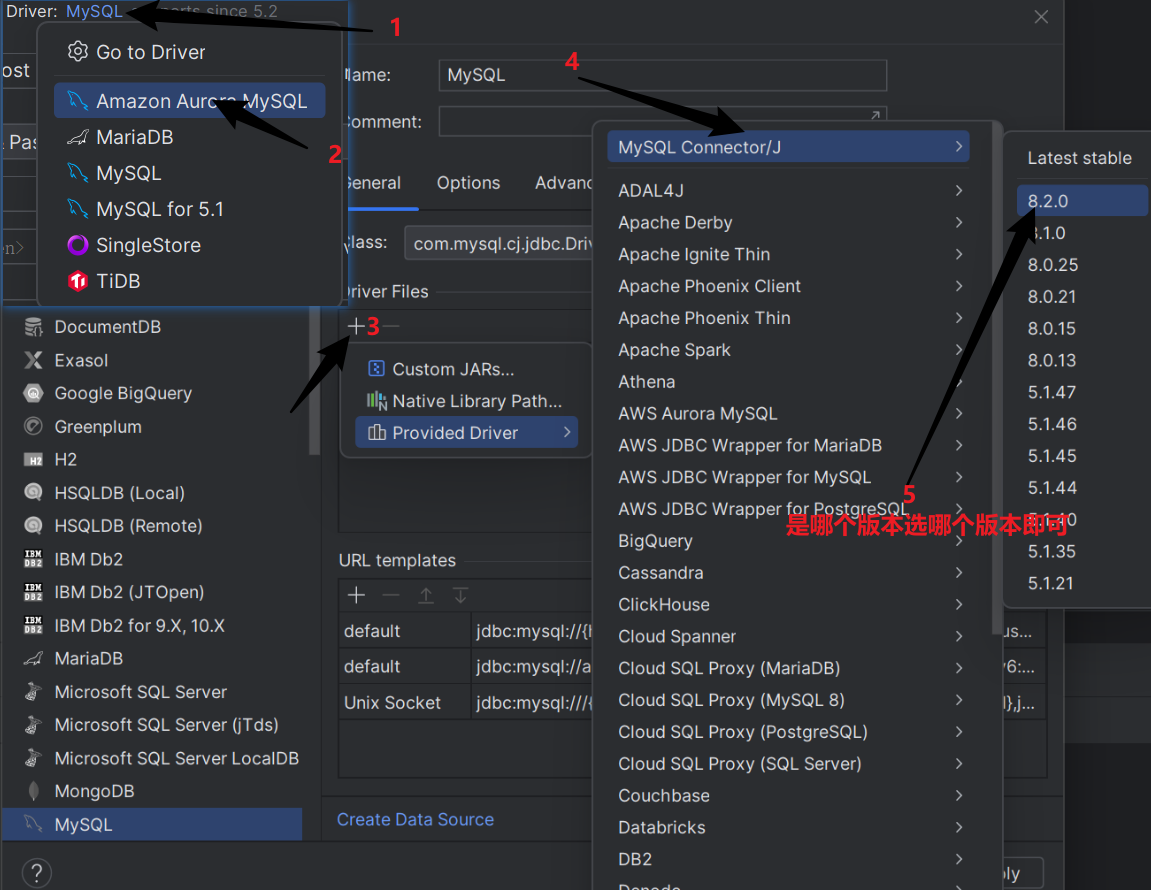Select IBM Db2 for 9.X, 10.X driver
This screenshot has width=1151, height=890.
(152, 626)
